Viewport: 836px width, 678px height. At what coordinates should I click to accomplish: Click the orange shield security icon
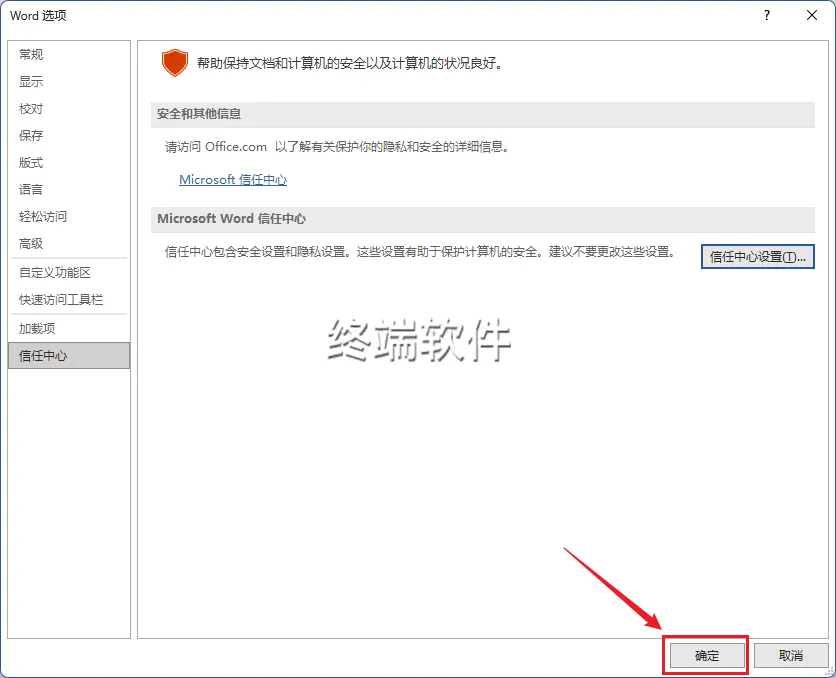(x=175, y=63)
